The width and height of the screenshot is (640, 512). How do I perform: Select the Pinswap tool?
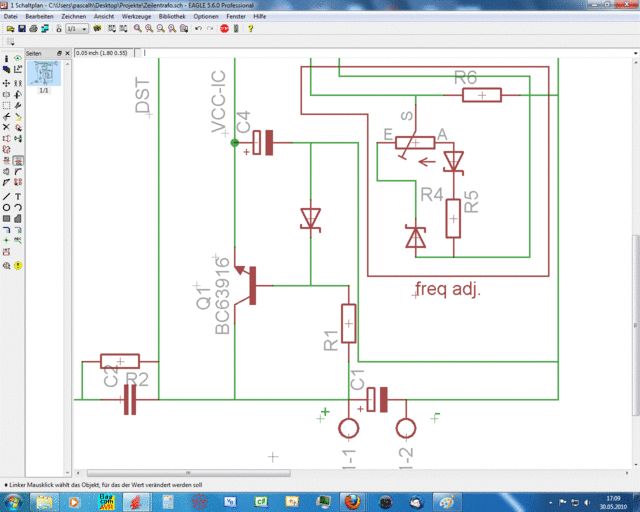coord(7,139)
